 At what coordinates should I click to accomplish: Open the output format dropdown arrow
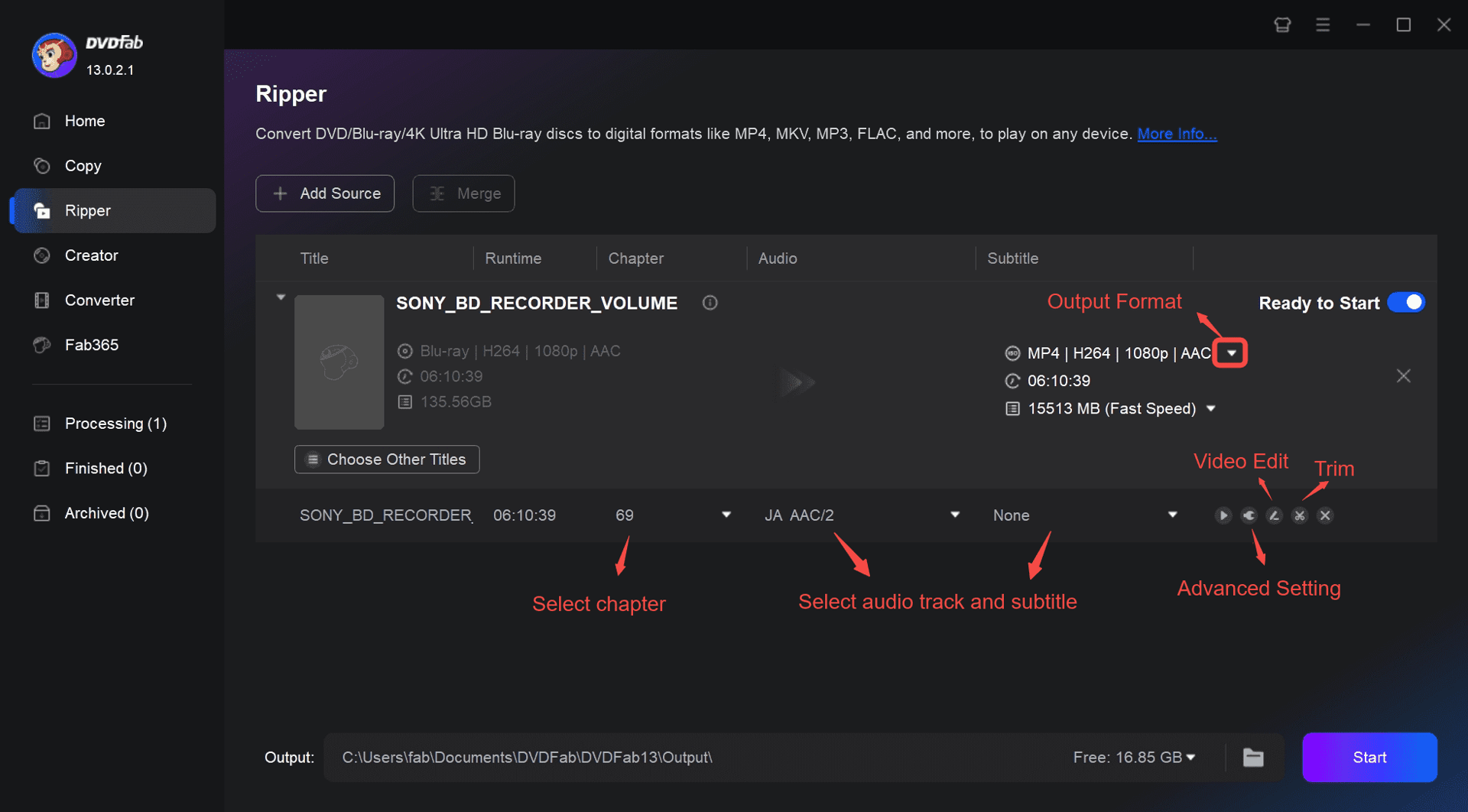[1231, 353]
